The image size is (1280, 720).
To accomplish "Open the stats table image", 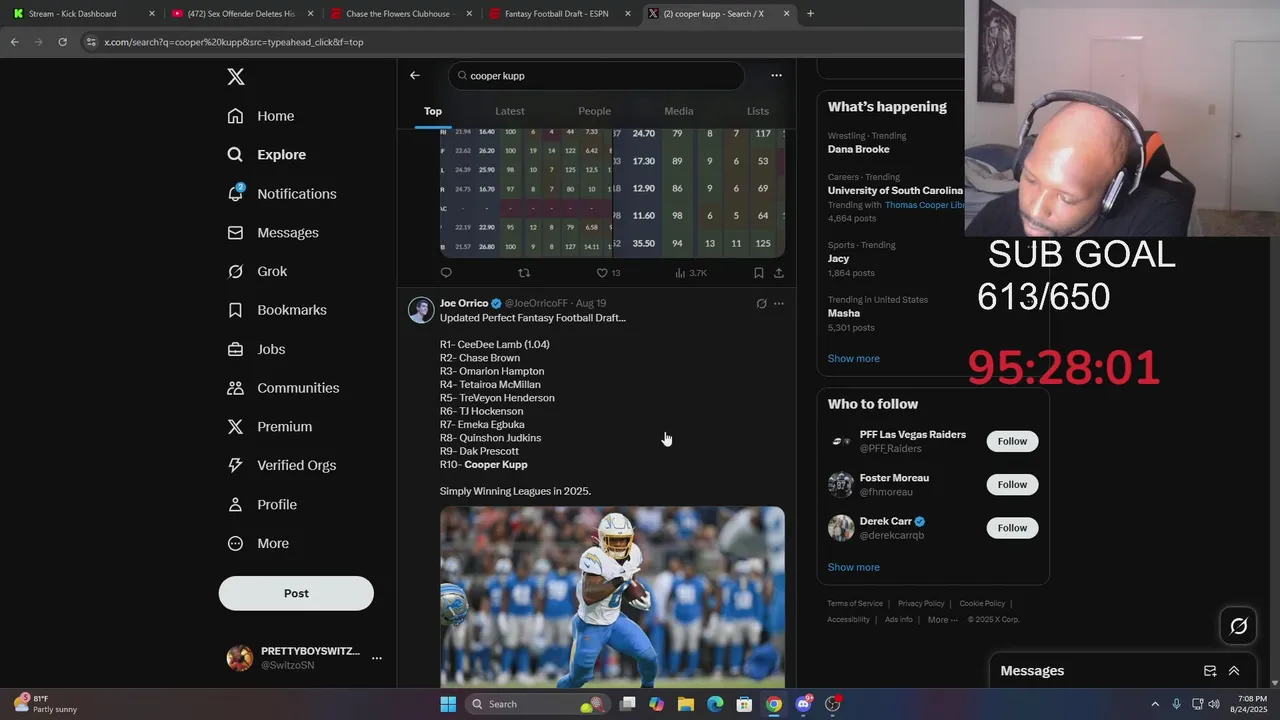I will point(612,193).
